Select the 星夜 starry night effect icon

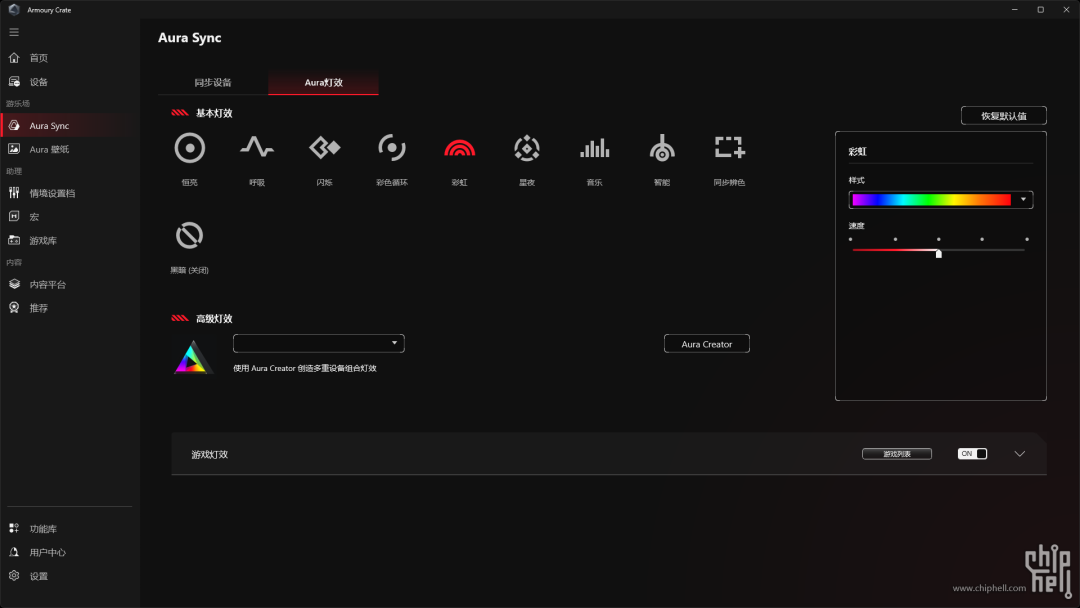point(527,148)
